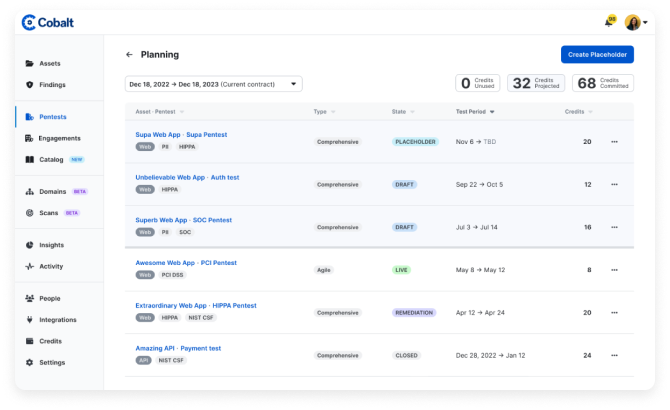The height and width of the screenshot is (410, 670).
Task: Click the CLOSED state badge
Action: coord(406,355)
